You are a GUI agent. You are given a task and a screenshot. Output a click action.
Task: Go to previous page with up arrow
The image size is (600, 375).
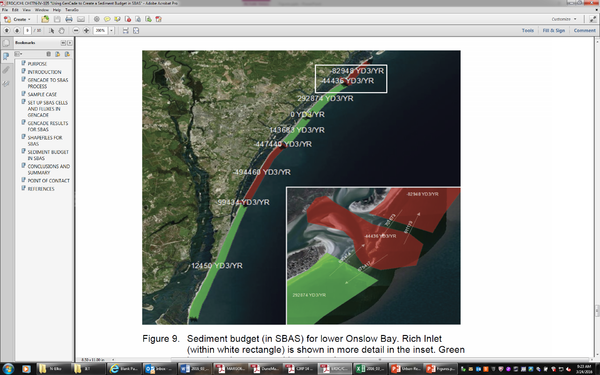click(7, 31)
